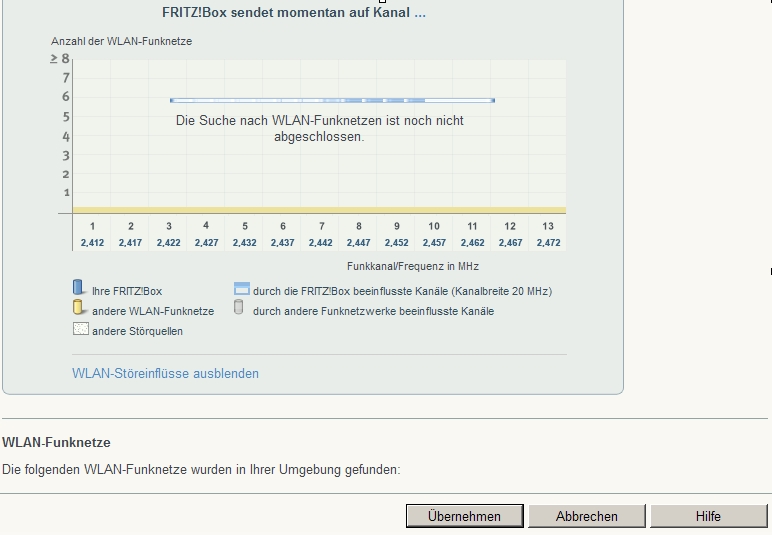772x535 pixels.
Task: Click channel 9 frequency 2,452 label
Action: click(x=397, y=243)
